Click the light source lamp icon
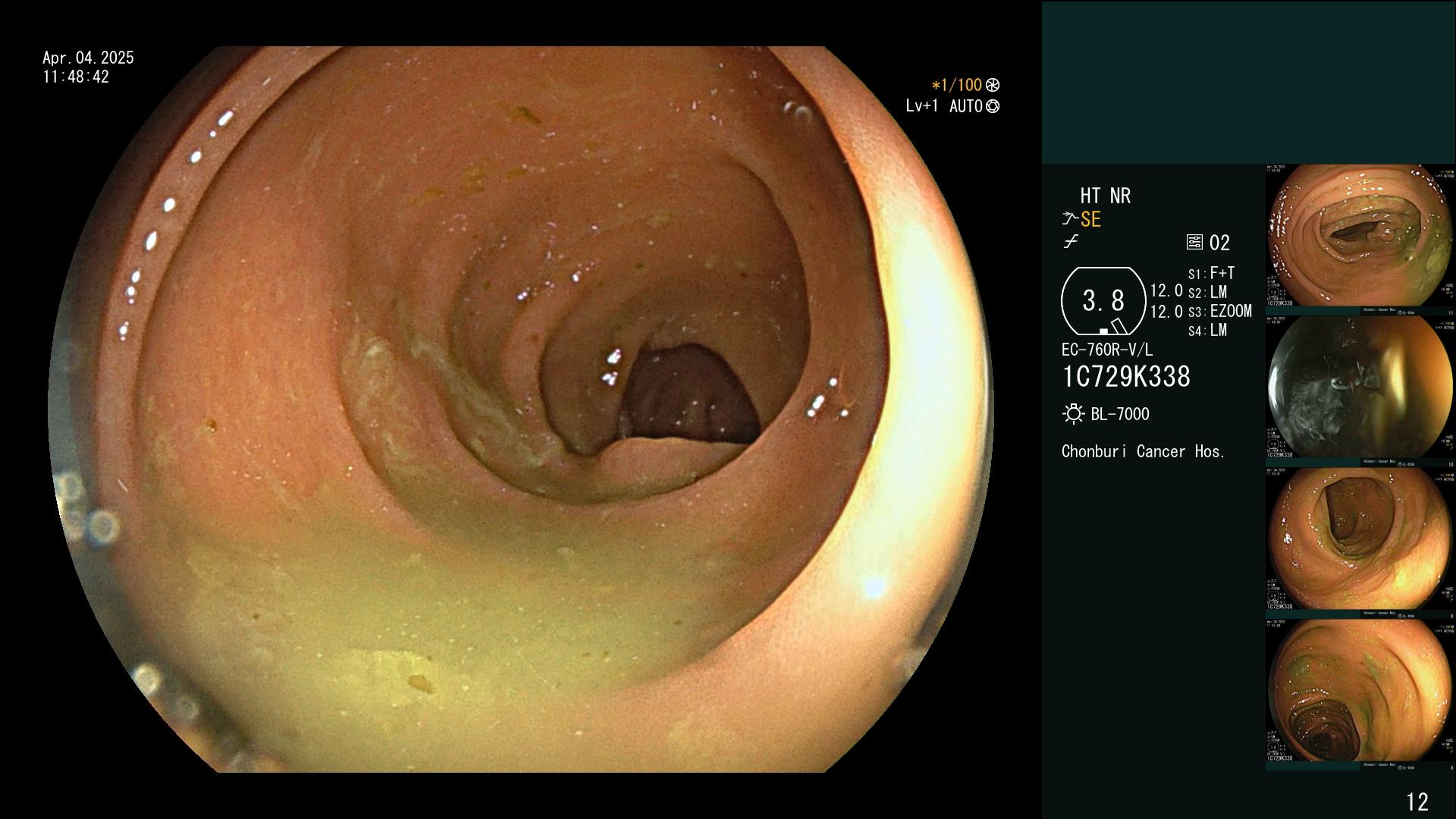 pyautogui.click(x=1073, y=414)
